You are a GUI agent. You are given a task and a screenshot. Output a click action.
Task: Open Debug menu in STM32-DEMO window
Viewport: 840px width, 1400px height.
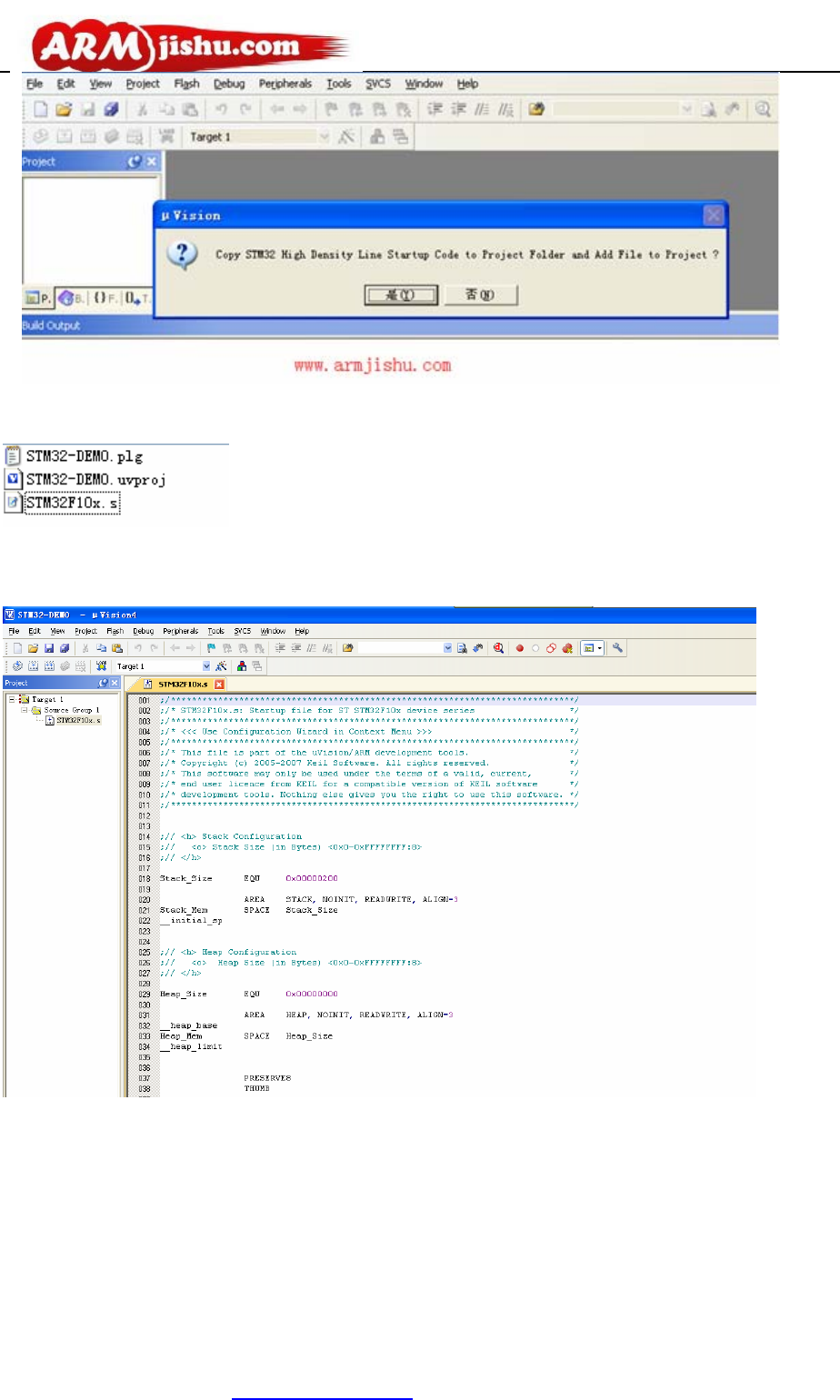click(x=144, y=631)
